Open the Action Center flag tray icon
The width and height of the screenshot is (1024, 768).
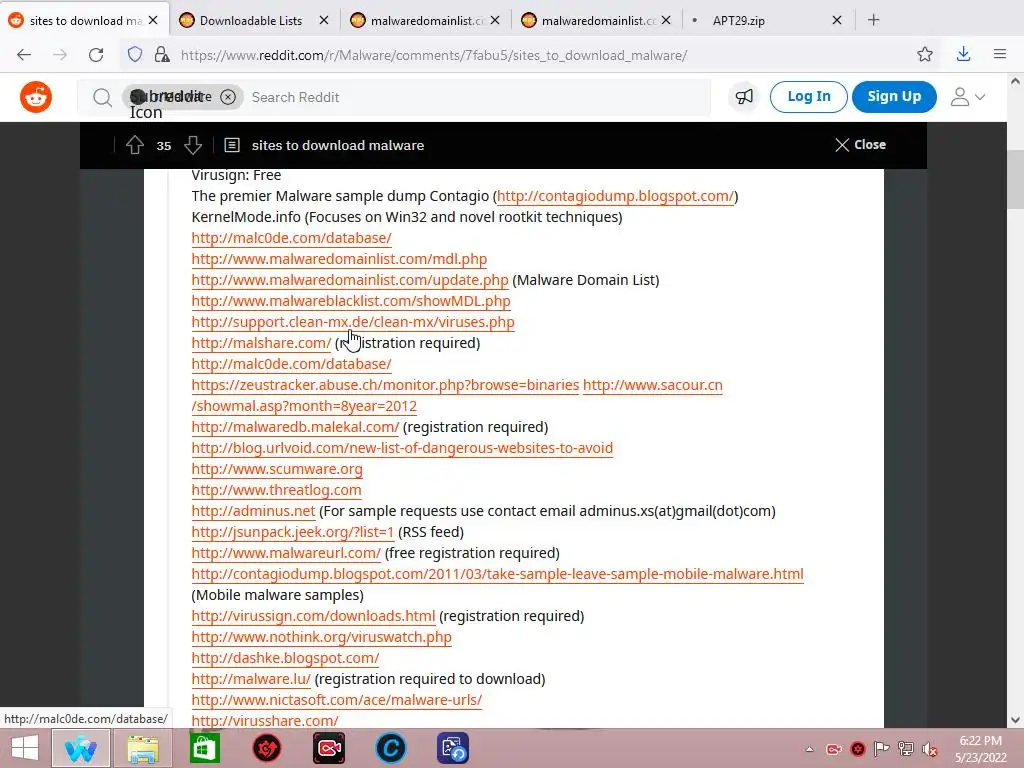882,749
